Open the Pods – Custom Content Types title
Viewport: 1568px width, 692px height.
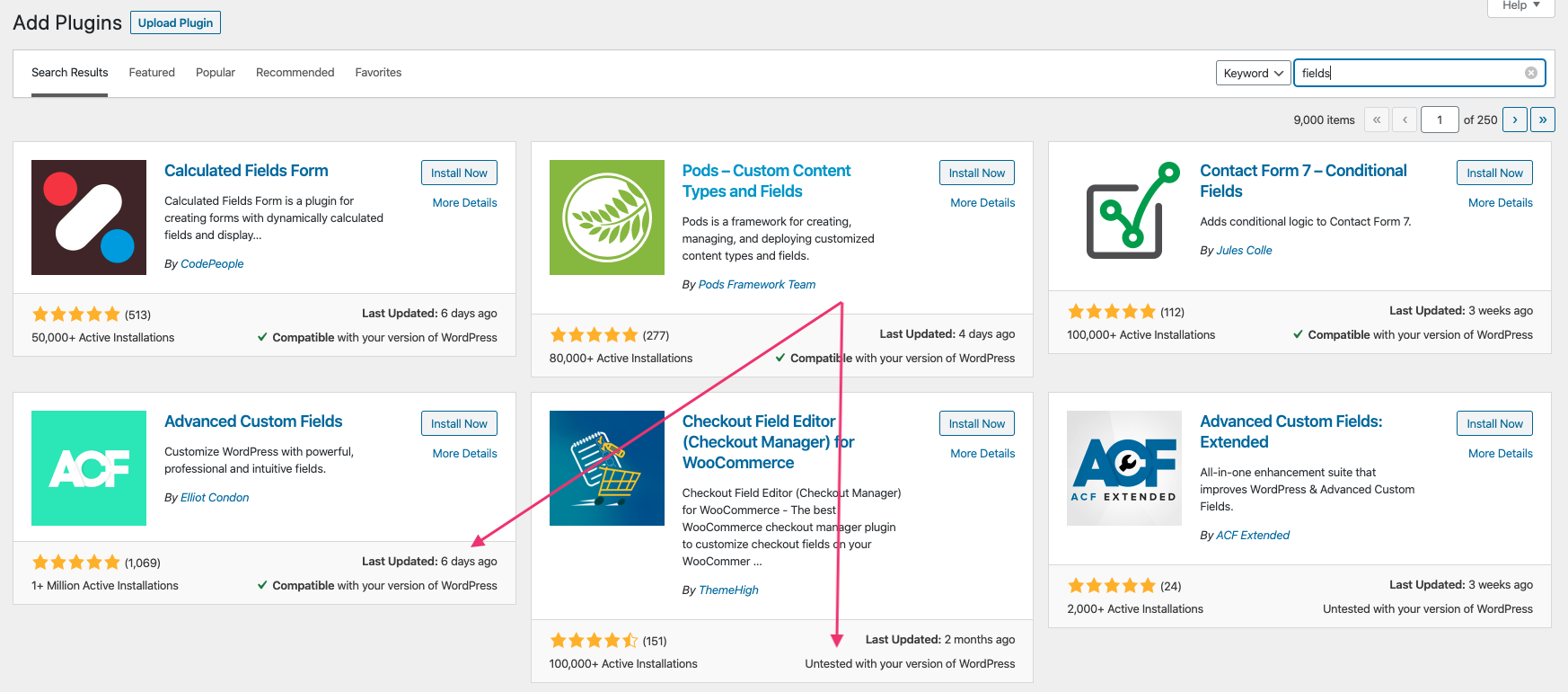766,181
